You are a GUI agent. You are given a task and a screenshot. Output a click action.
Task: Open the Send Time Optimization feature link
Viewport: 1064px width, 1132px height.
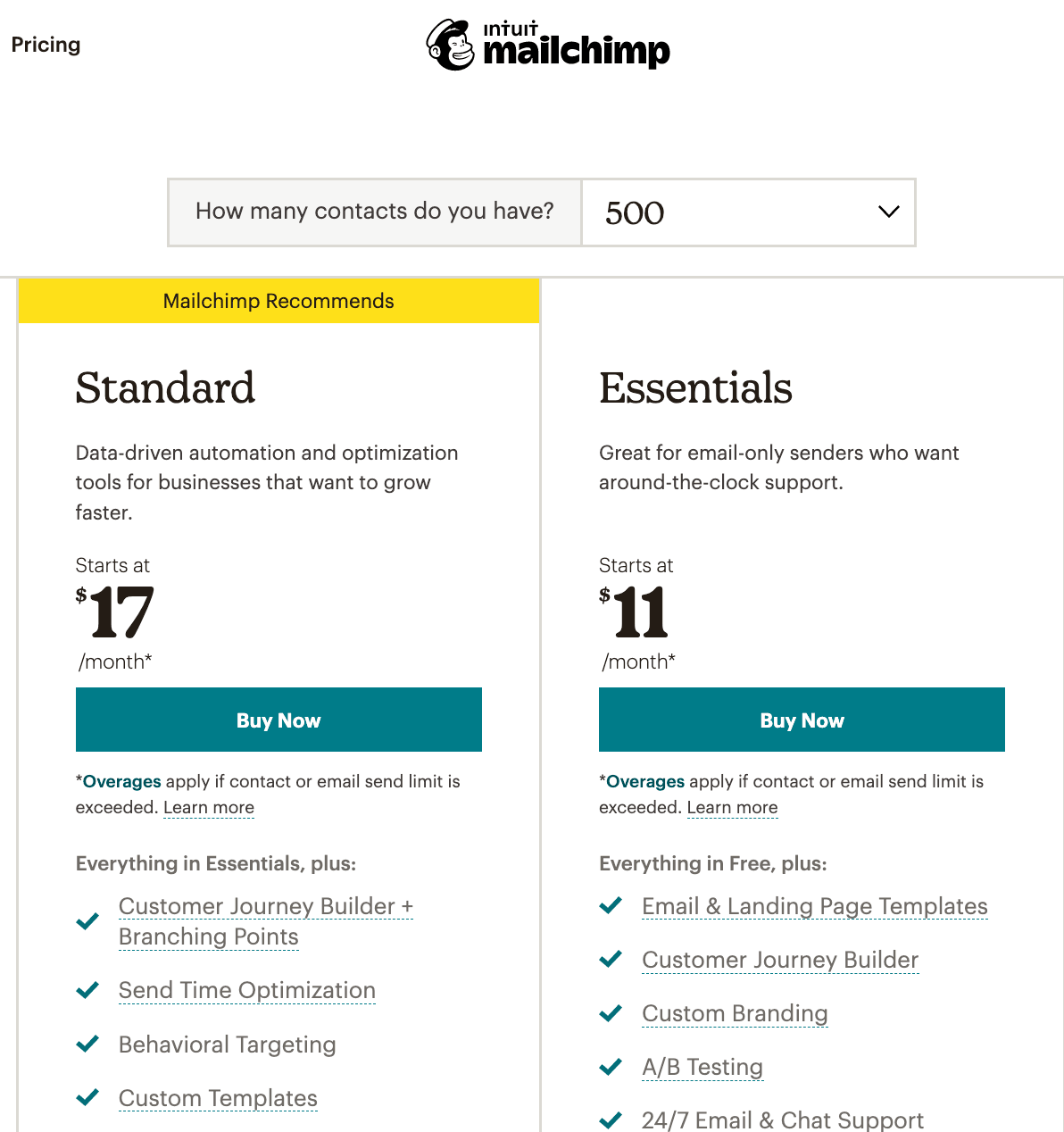(x=247, y=990)
